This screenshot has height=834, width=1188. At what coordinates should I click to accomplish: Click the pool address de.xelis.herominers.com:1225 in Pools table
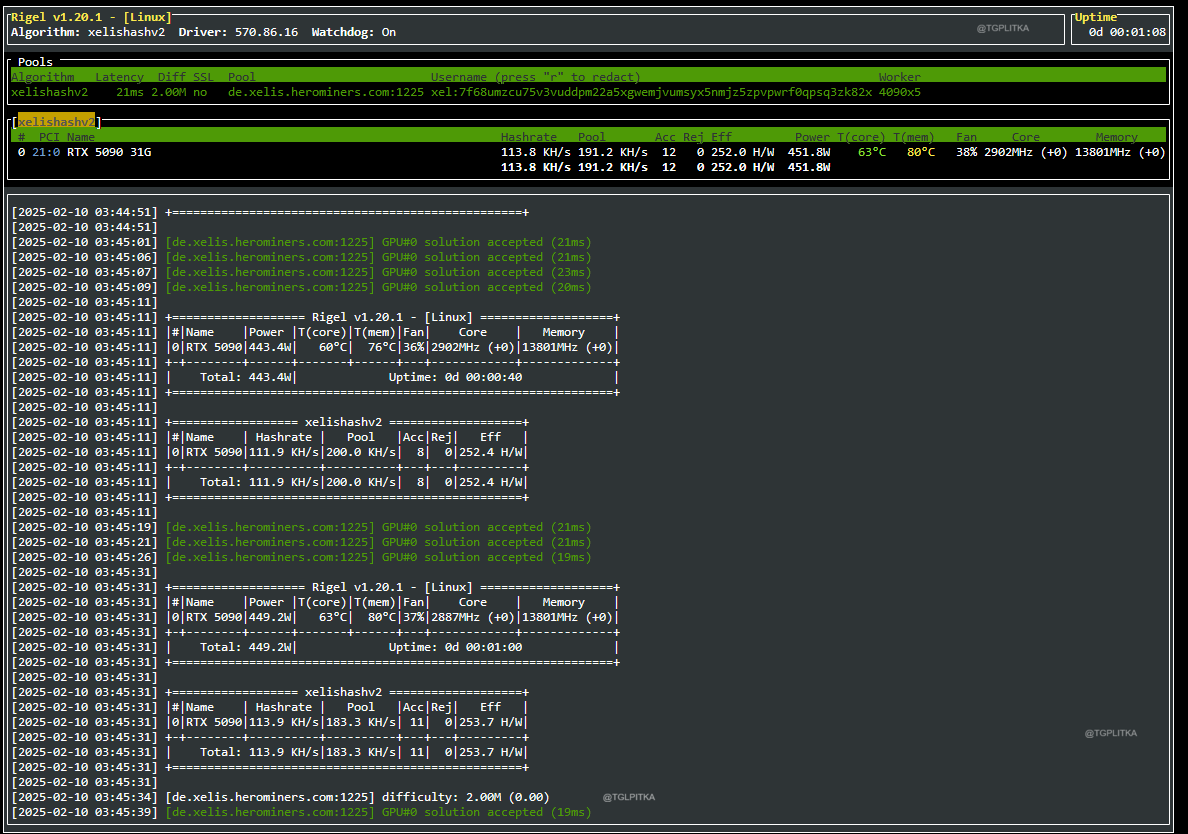pos(326,92)
